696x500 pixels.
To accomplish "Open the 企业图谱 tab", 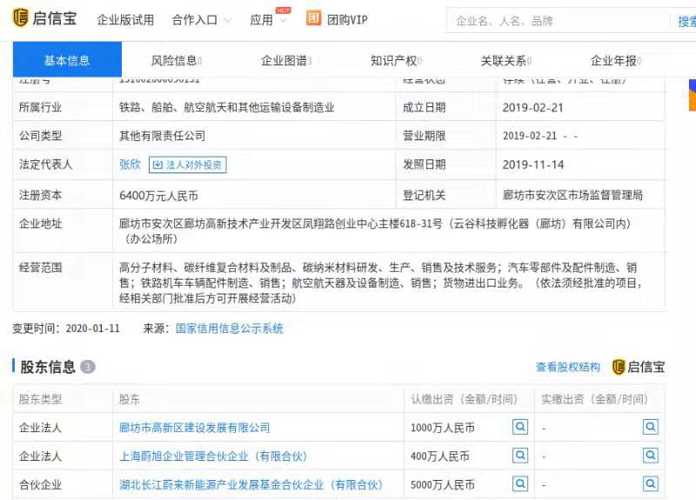I will coord(286,60).
